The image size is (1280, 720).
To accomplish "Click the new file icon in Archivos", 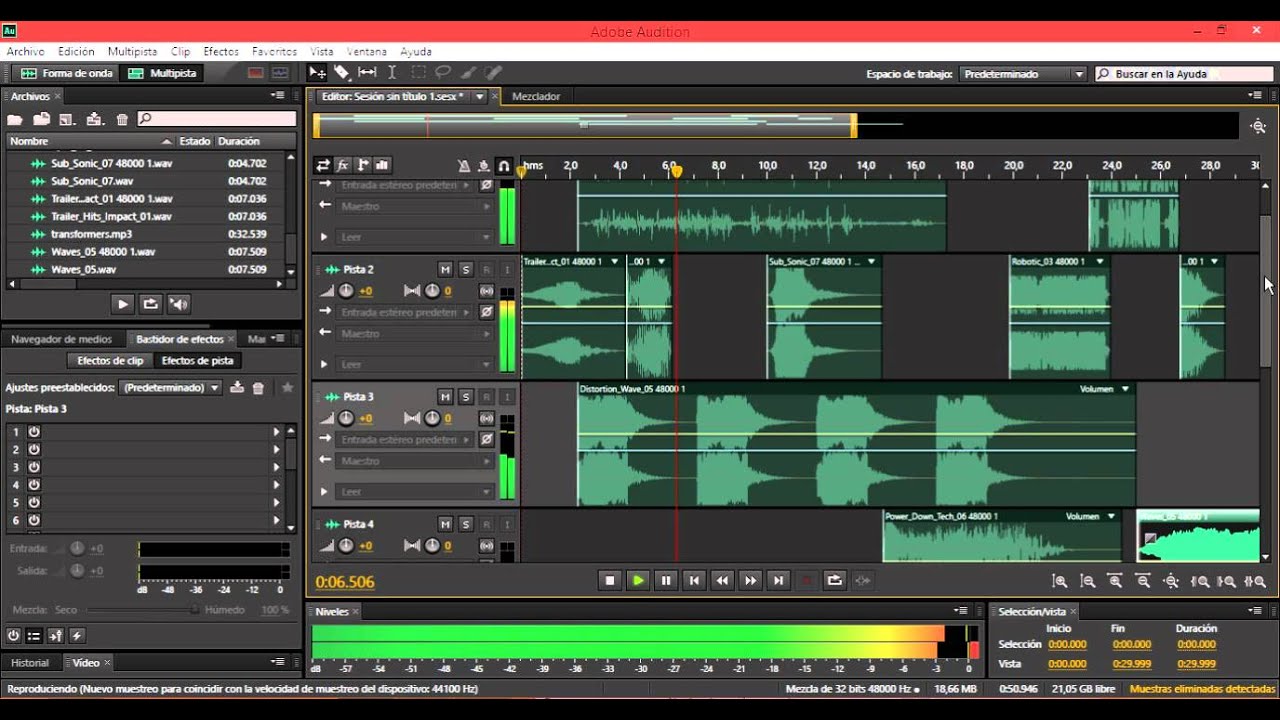I will (x=67, y=119).
